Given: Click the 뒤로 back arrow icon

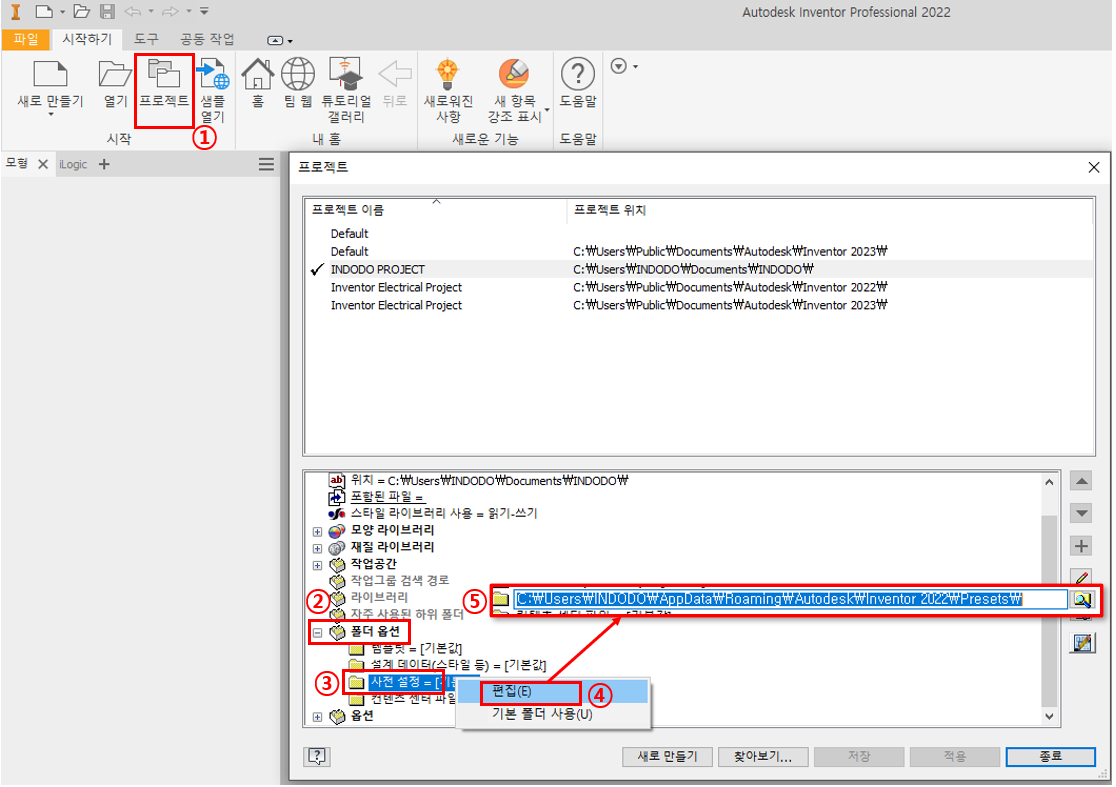Looking at the screenshot, I should [395, 74].
